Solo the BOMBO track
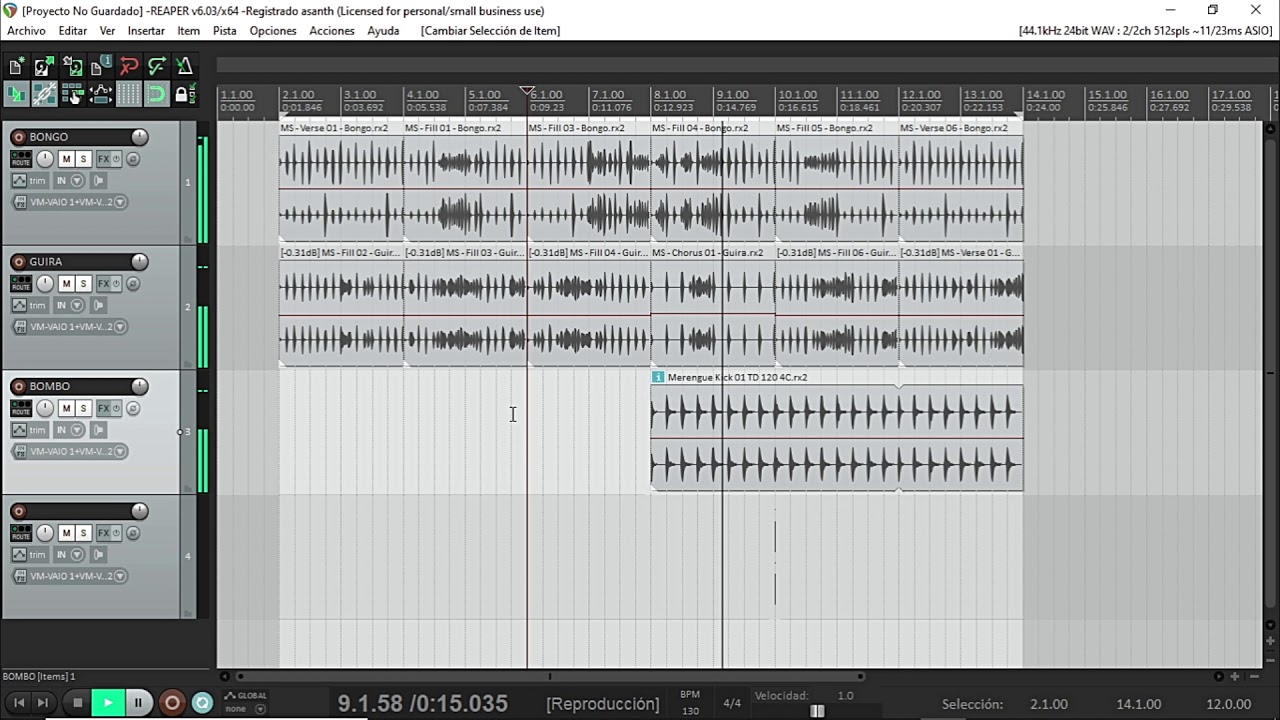Screen dimensions: 1280x720 83,408
